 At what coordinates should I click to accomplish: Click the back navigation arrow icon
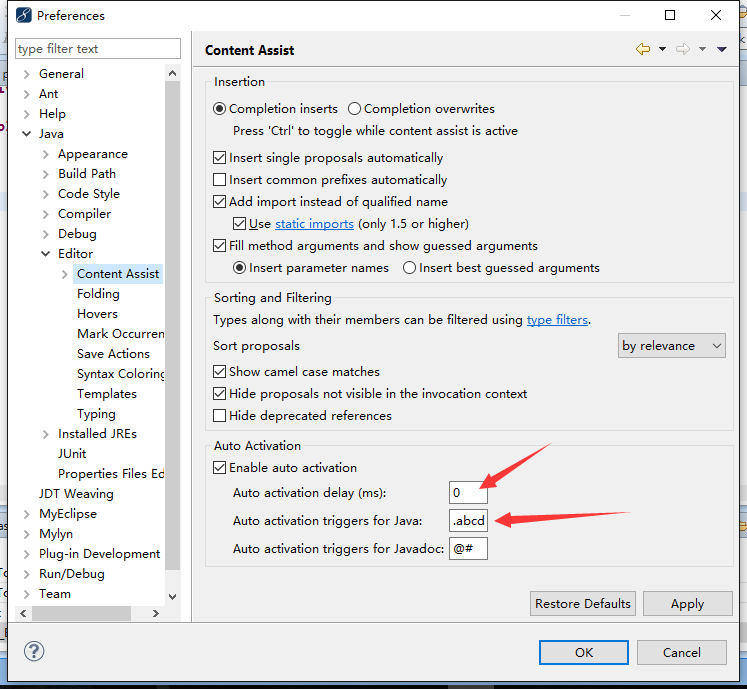click(x=643, y=49)
